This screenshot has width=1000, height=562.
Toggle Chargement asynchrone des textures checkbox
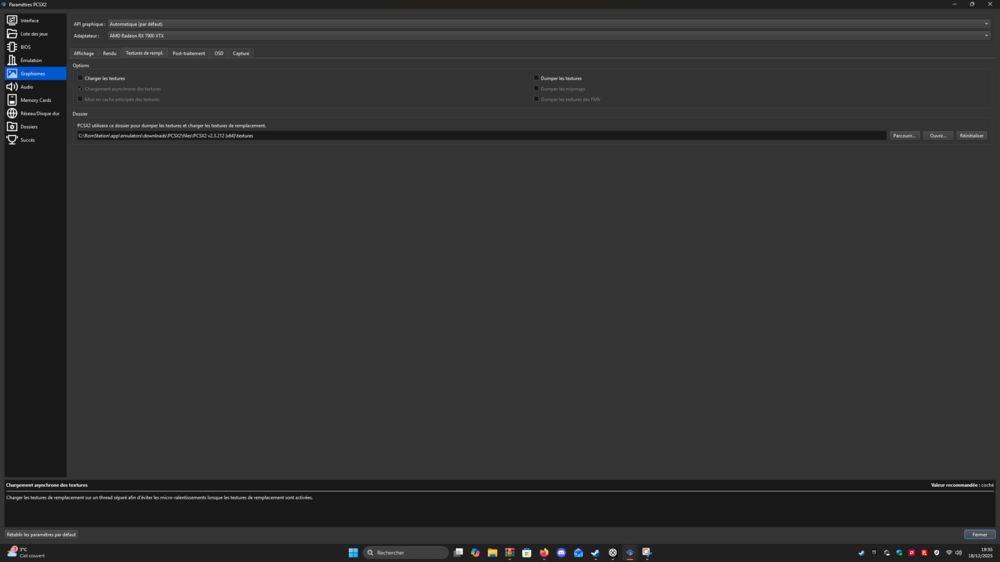click(x=80, y=89)
